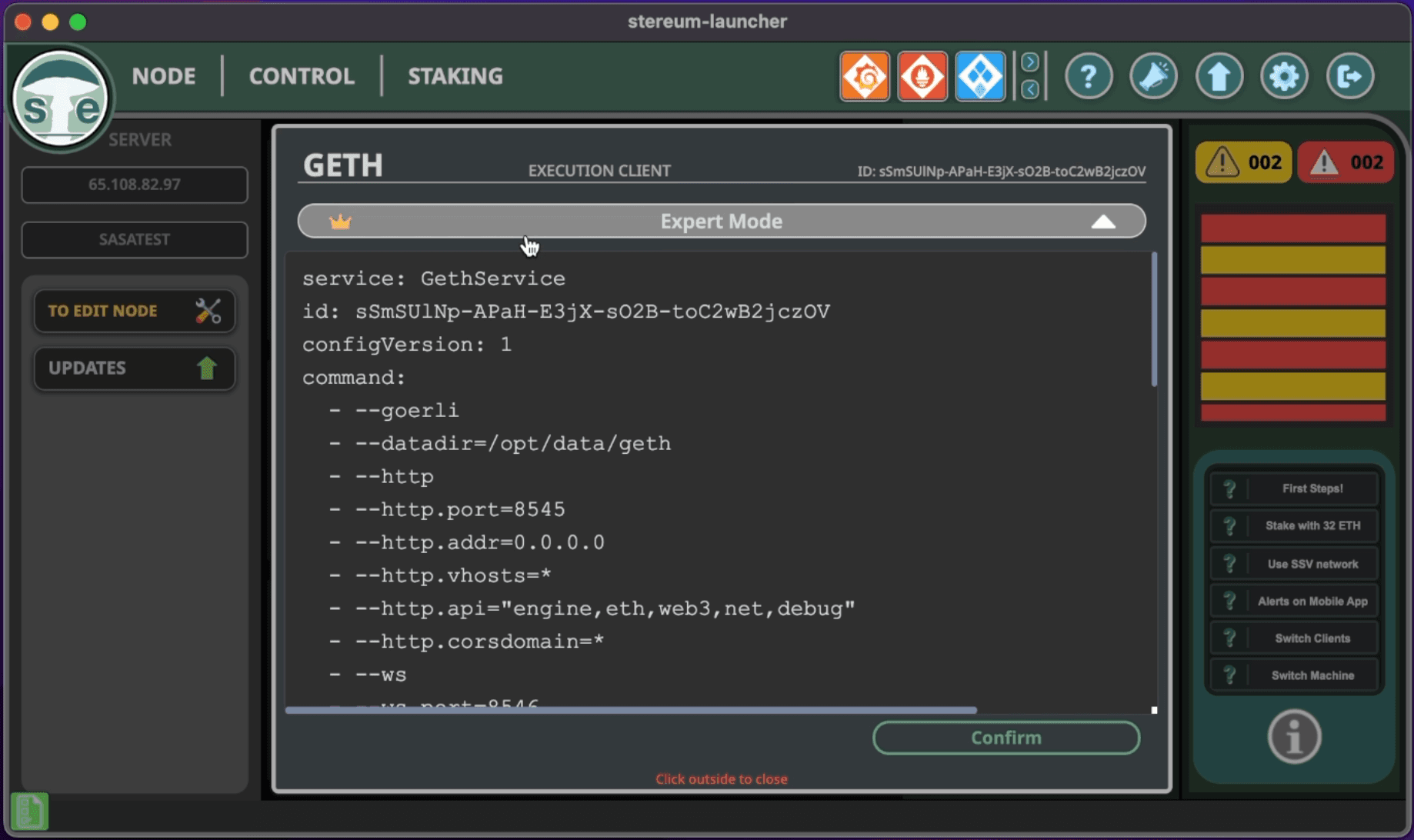Click the line '--http.corsdomain=*'

pos(467,642)
